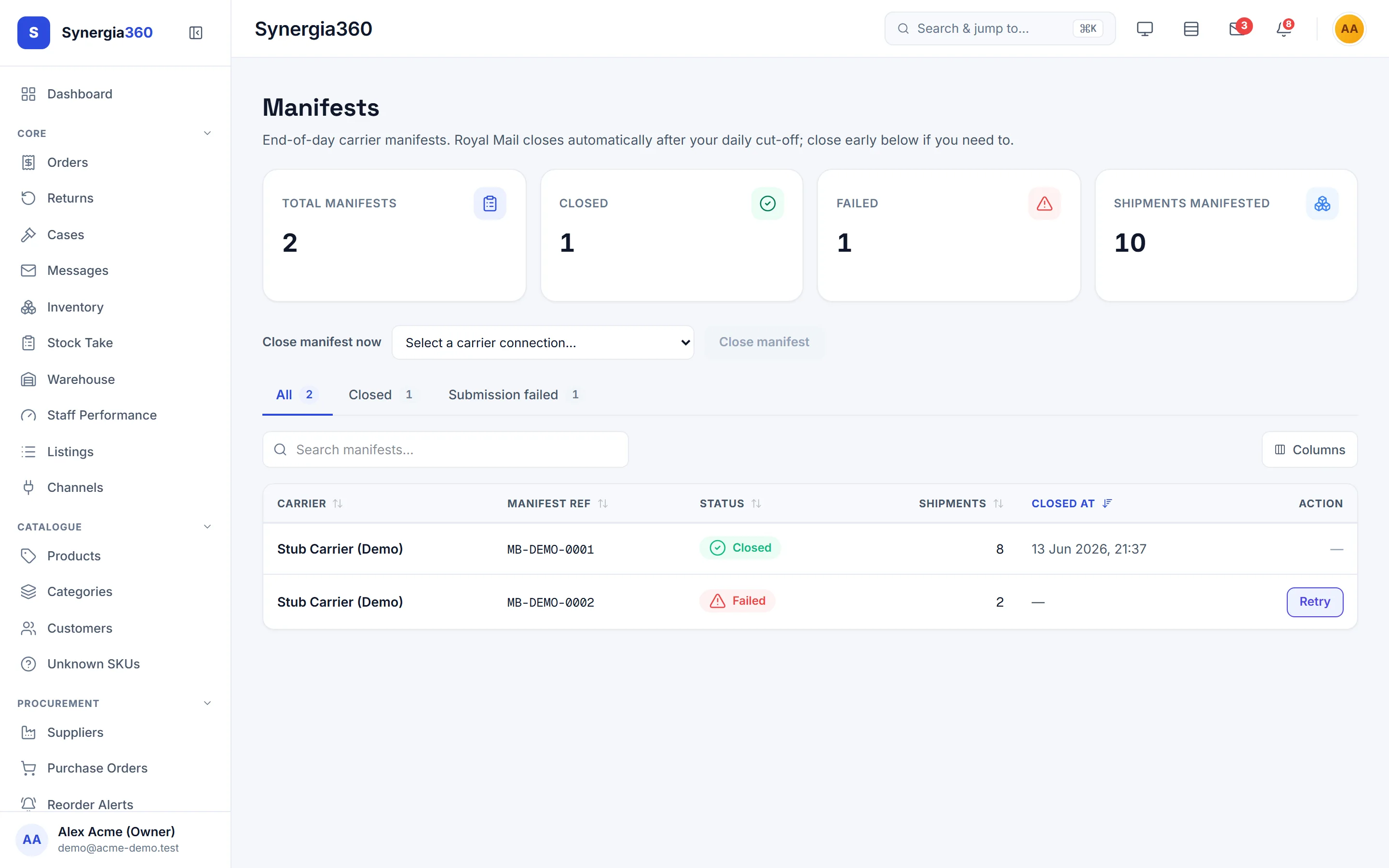The height and width of the screenshot is (868, 1389).
Task: Click the Failed card warning icon
Action: (1045, 203)
